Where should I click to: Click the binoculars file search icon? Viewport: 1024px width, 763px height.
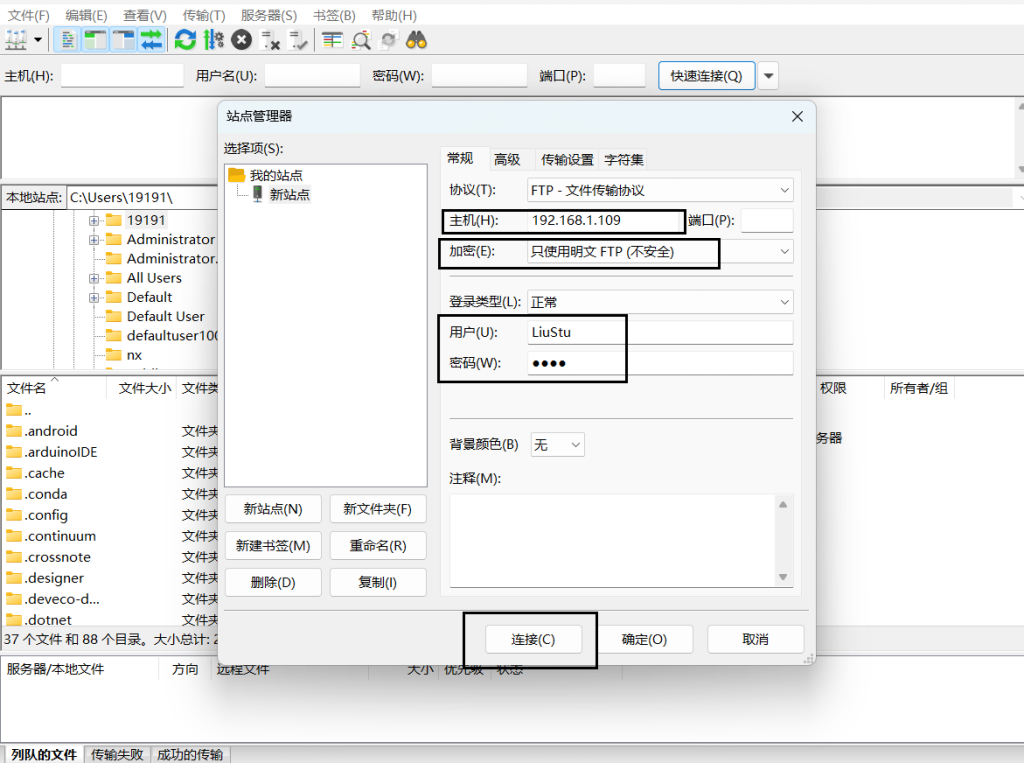[417, 39]
